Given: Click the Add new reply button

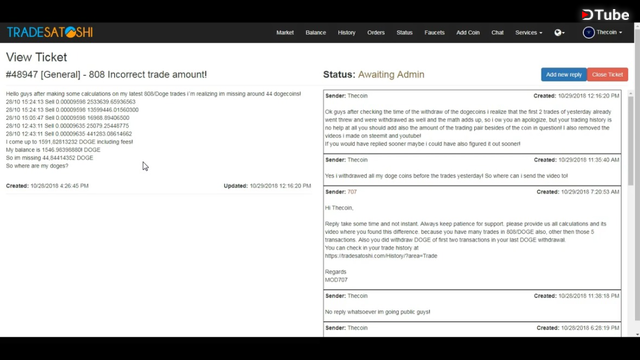Looking at the screenshot, I should click(x=564, y=75).
